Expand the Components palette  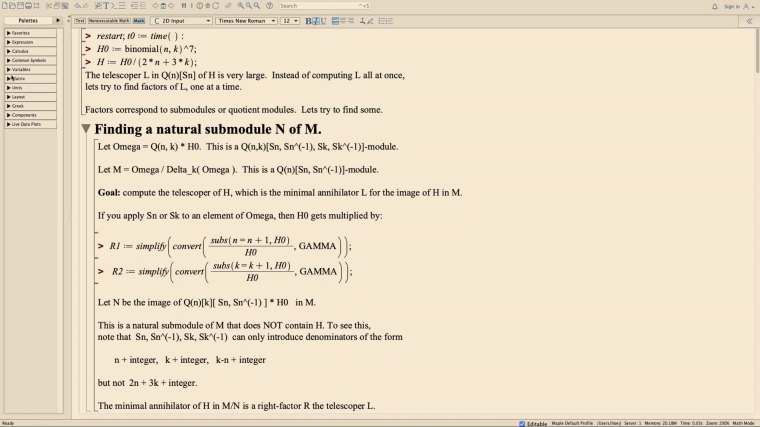(x=31, y=115)
